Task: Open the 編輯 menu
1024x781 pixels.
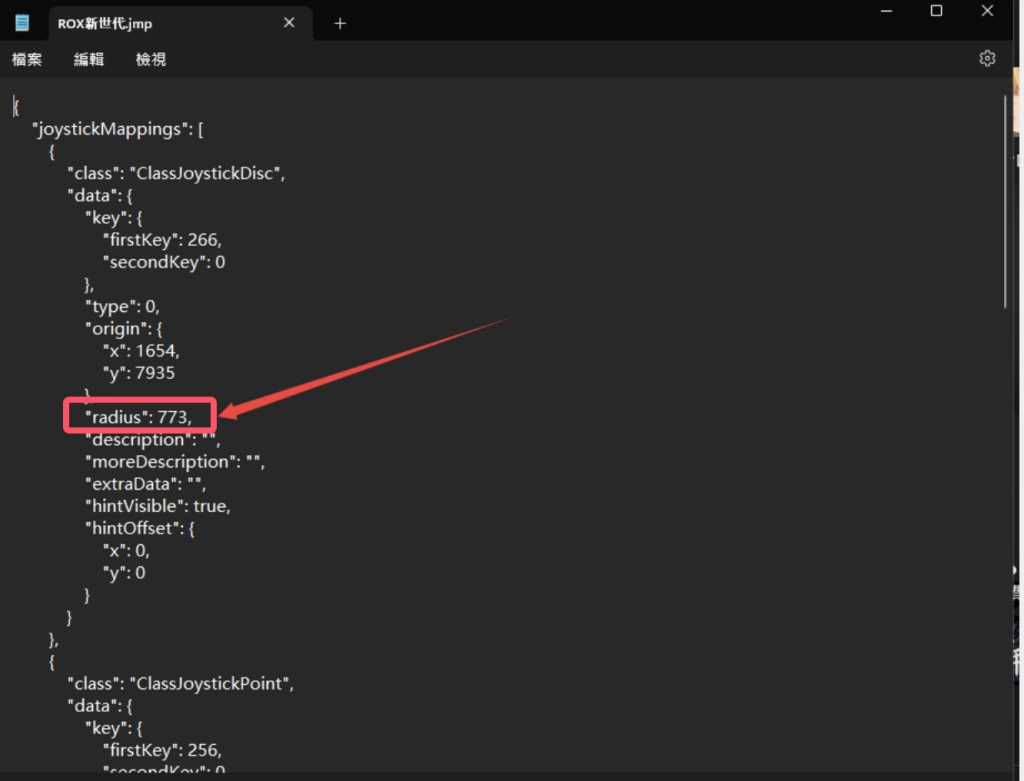Action: (x=89, y=60)
